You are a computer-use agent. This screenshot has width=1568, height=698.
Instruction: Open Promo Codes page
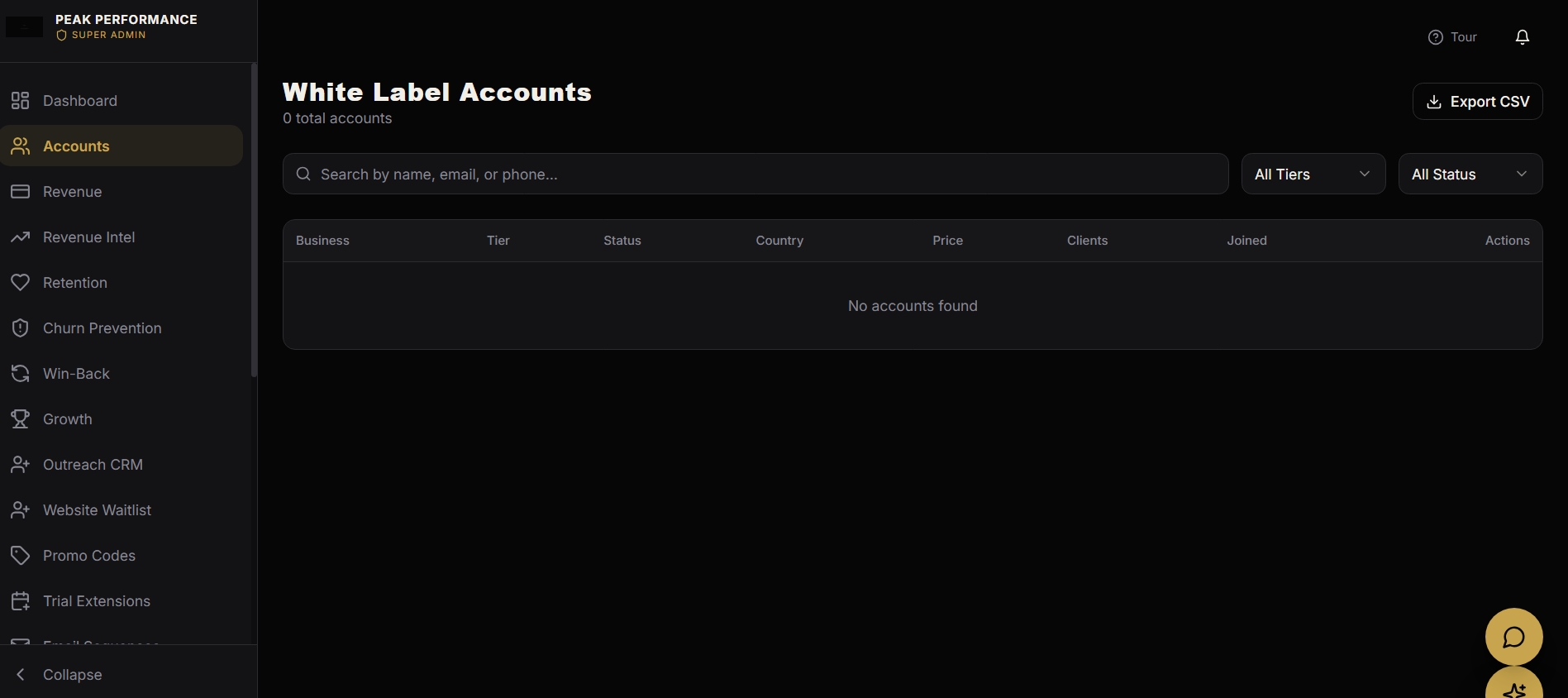[x=122, y=556]
